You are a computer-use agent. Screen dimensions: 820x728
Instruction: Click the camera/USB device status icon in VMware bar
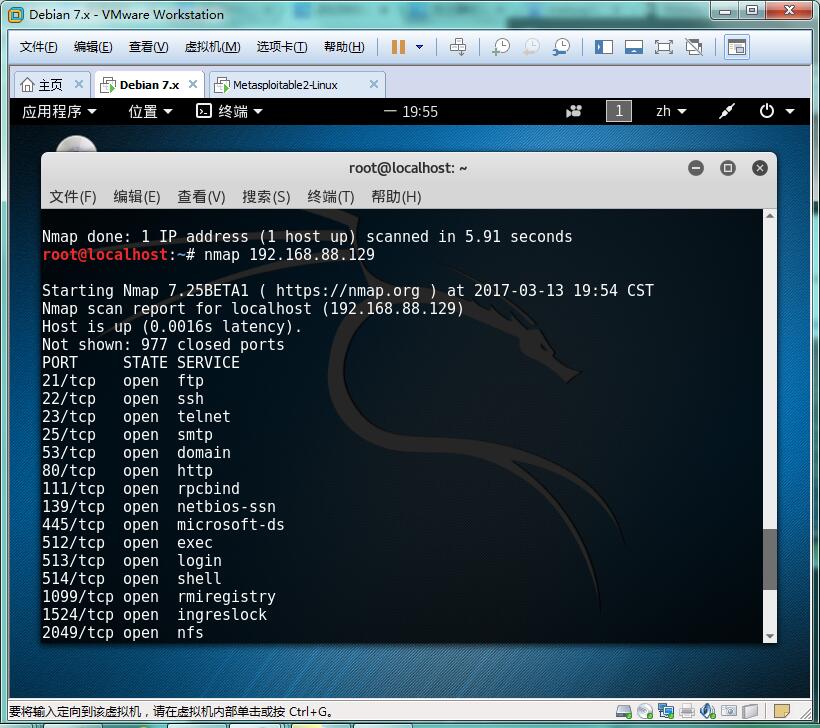tap(728, 711)
